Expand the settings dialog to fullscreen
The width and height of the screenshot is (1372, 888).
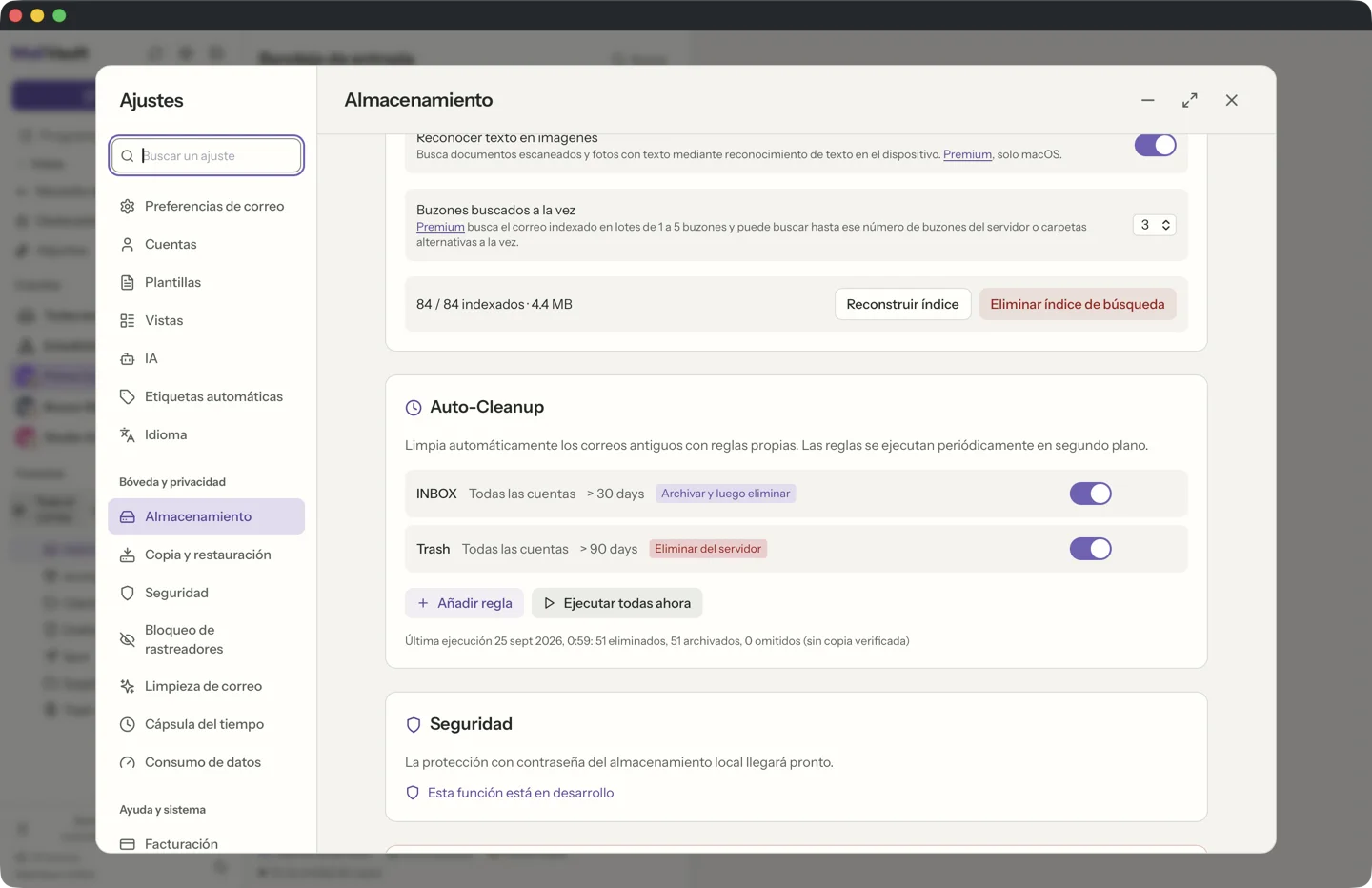1190,100
